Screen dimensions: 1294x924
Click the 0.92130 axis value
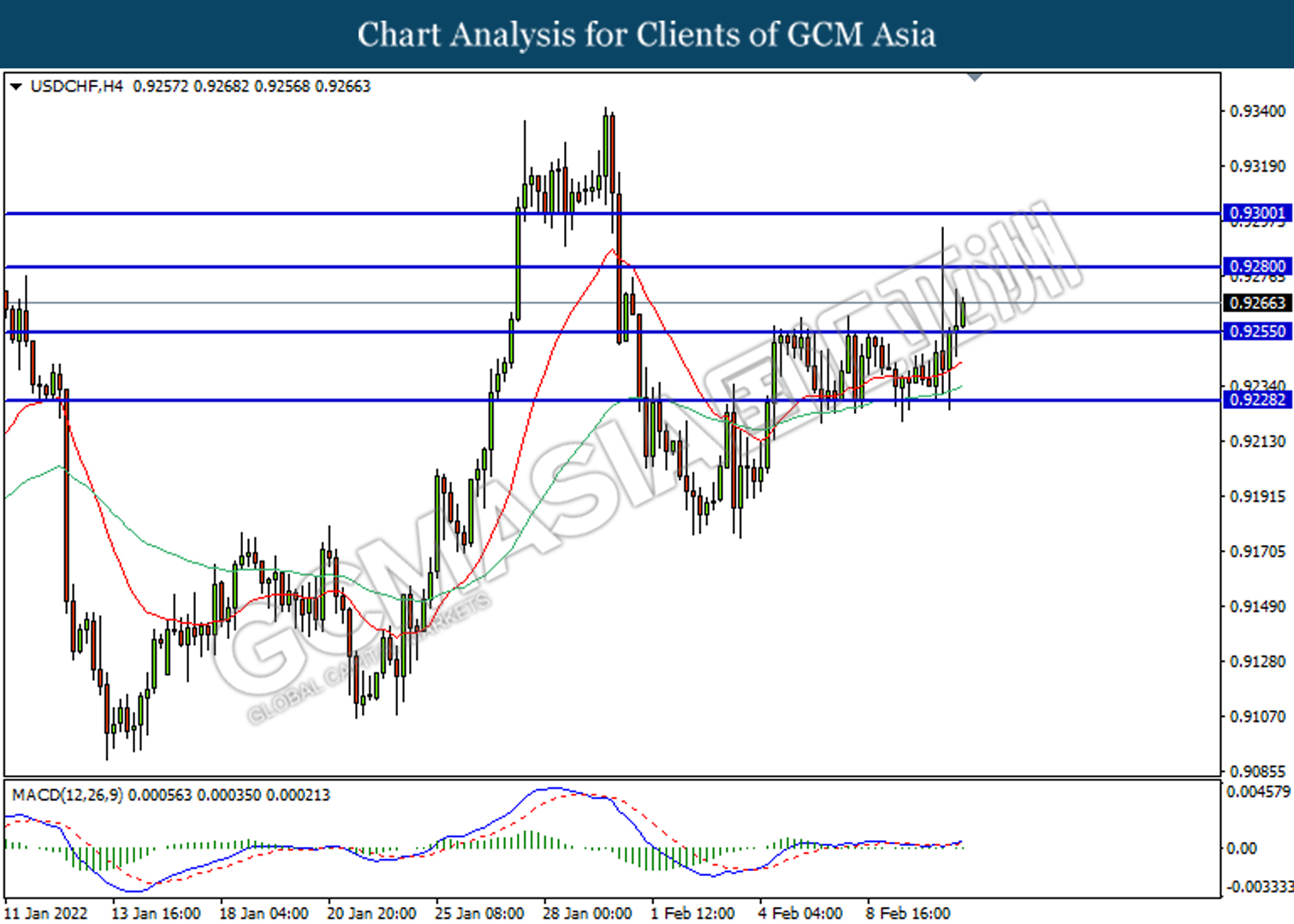coord(1257,441)
